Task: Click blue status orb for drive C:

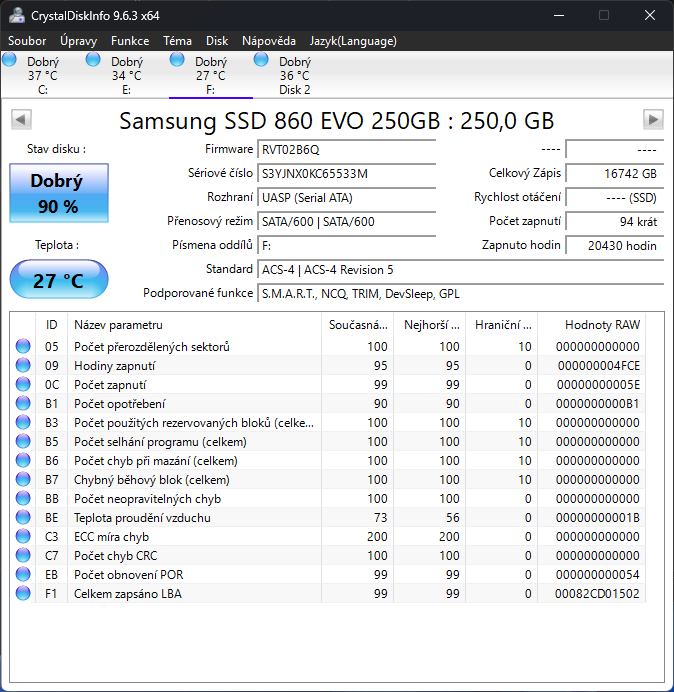Action: pos(9,59)
